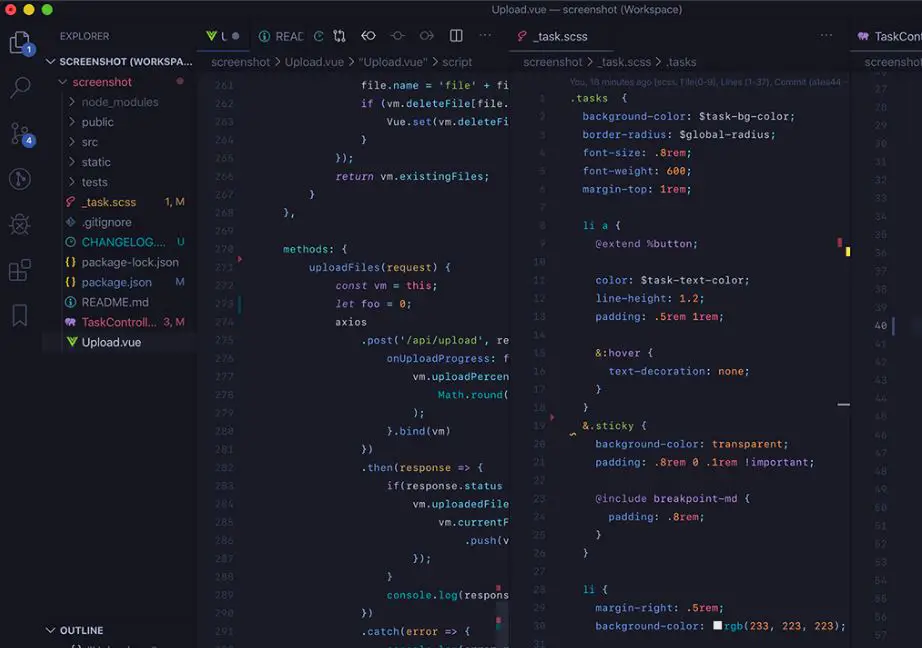Viewport: 922px width, 648px height.
Task: Open the Run and Debug bug icon
Action: pyautogui.click(x=20, y=224)
